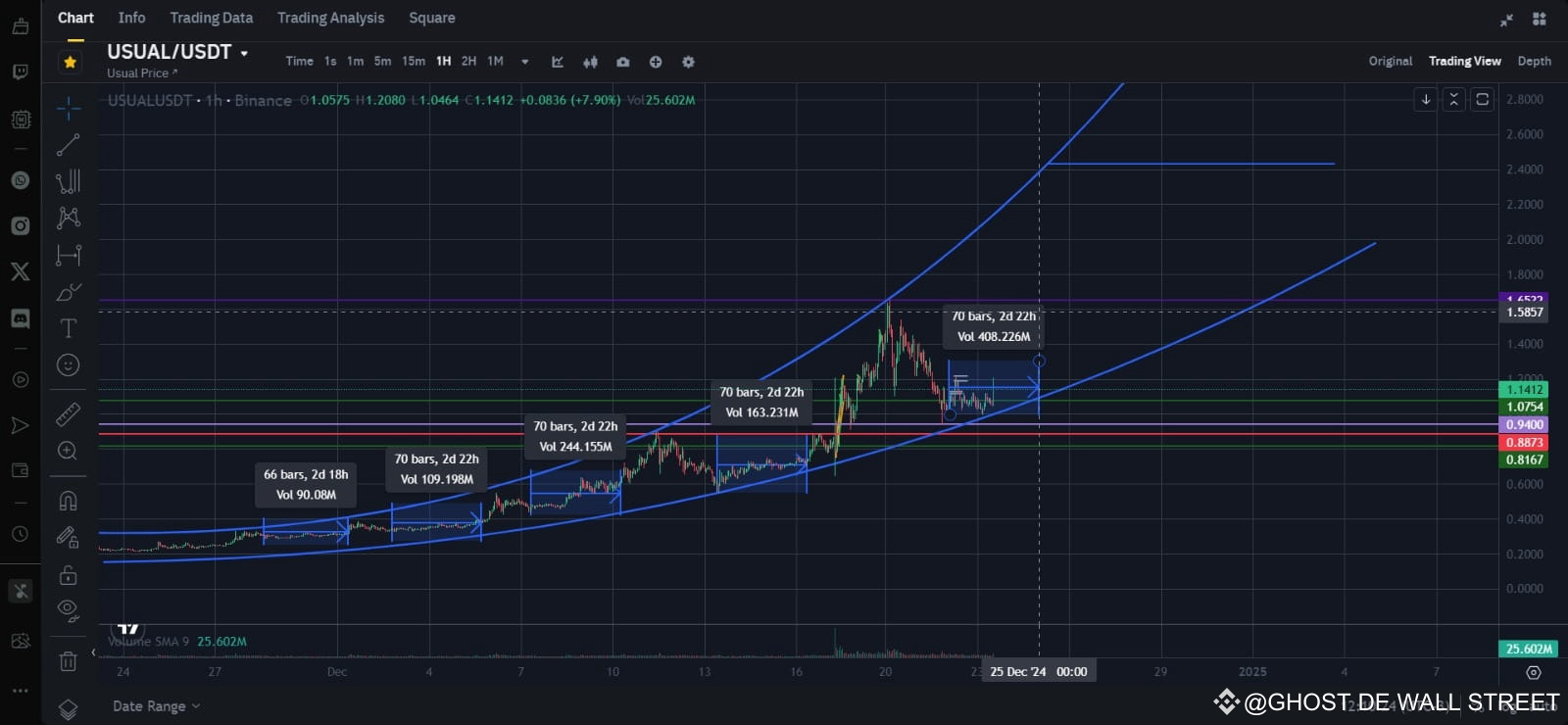The image size is (1568, 725).
Task: Open the Square tab
Action: pos(432,18)
